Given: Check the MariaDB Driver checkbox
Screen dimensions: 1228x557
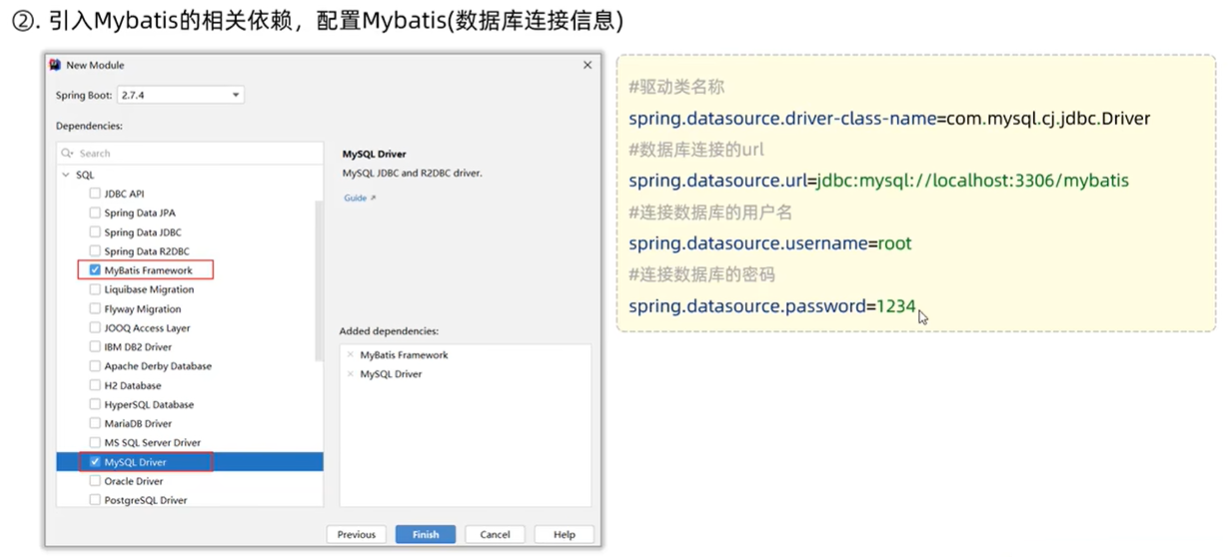Looking at the screenshot, I should (x=95, y=424).
